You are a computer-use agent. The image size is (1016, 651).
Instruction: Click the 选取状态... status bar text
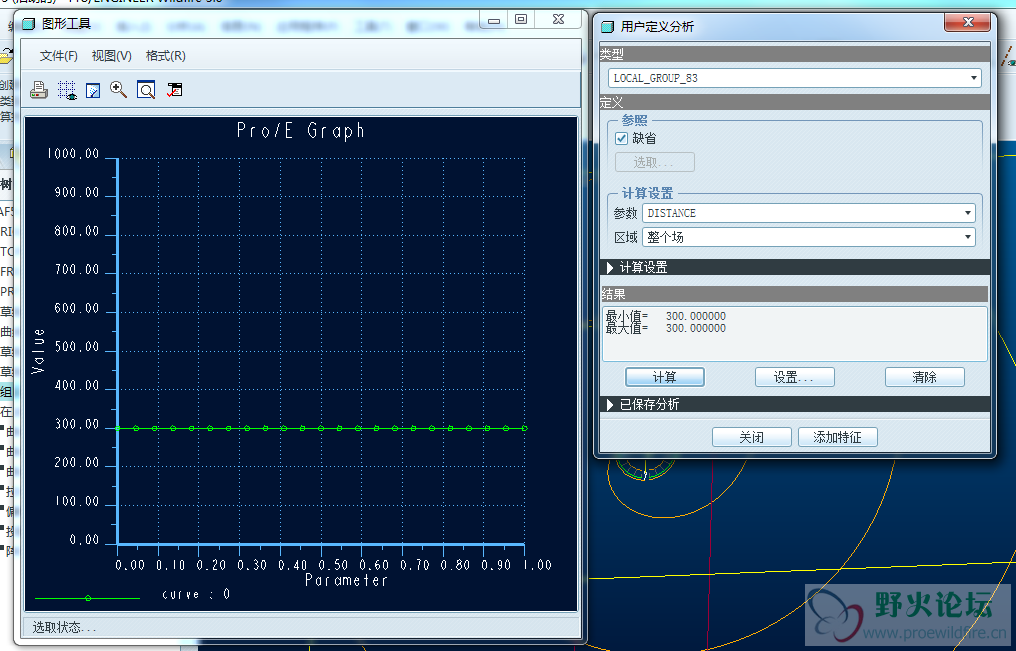pyautogui.click(x=64, y=627)
